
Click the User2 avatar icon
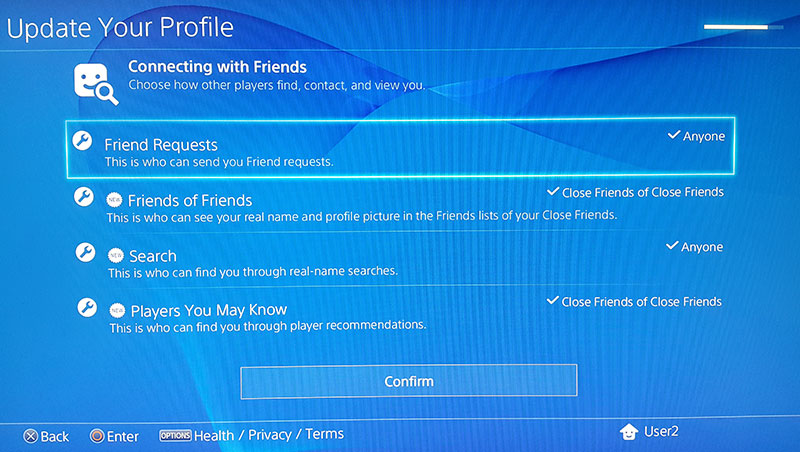click(629, 432)
